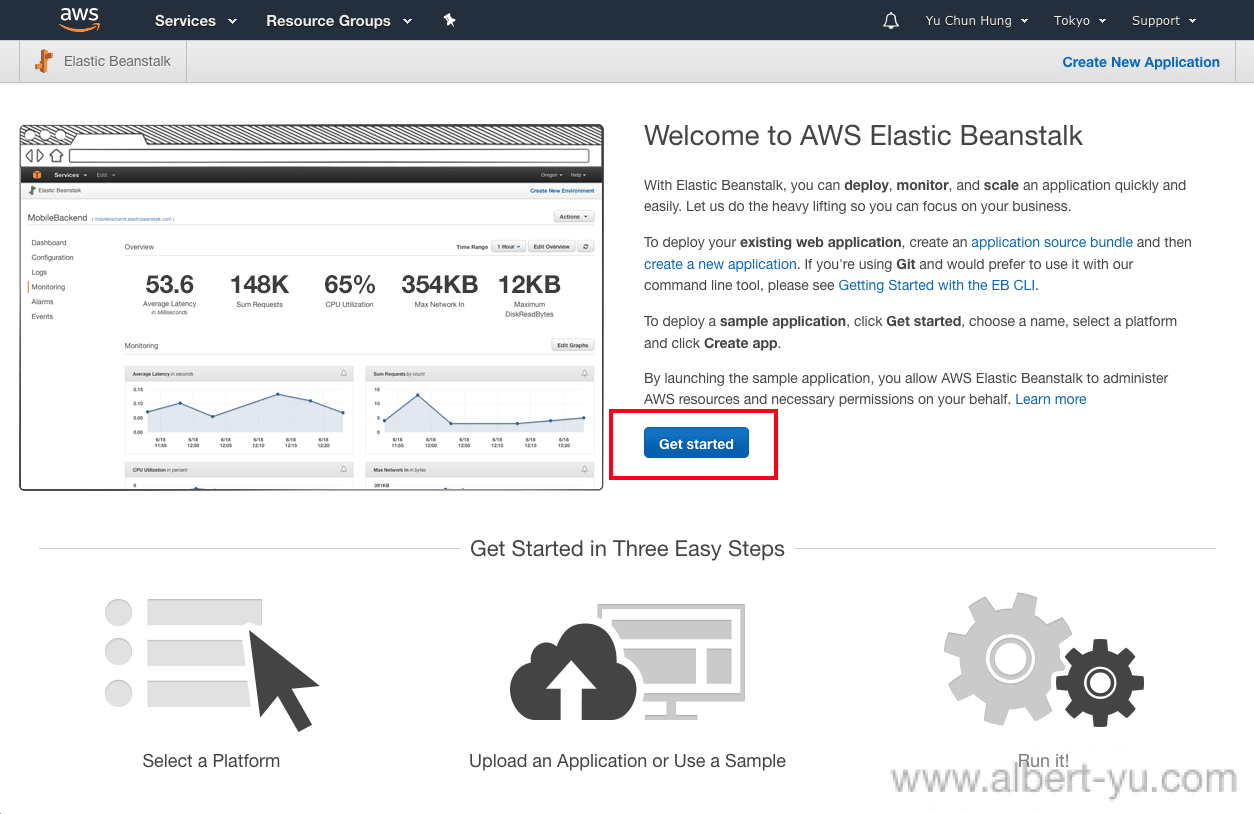Open the notifications bell
1254x814 pixels.
tap(891, 20)
